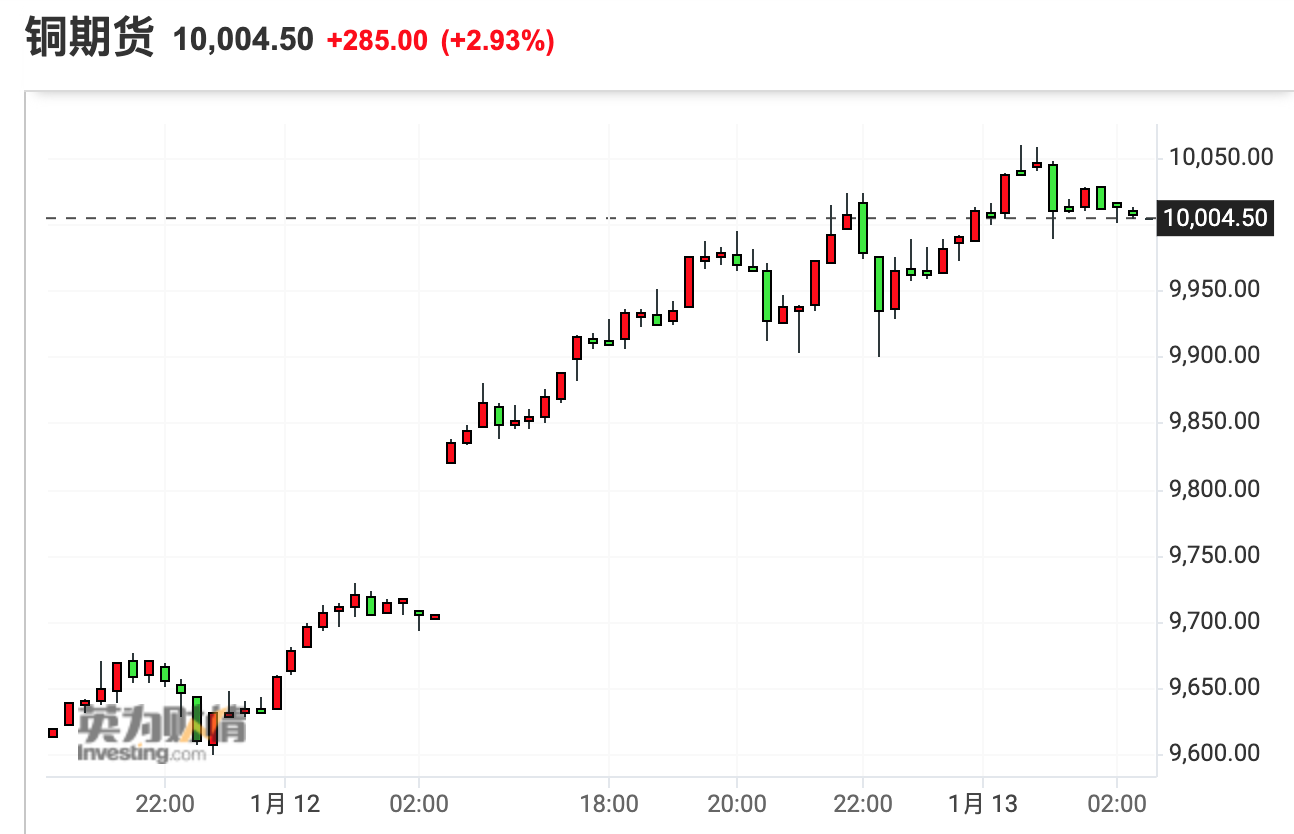Click the 9,850.00 price axis label
Screen dimensions: 1294x834
pos(1215,422)
